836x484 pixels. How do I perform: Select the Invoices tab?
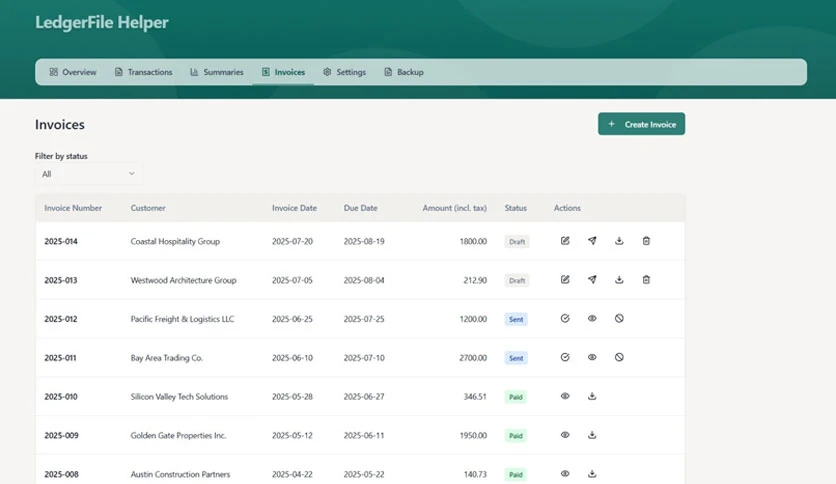283,72
